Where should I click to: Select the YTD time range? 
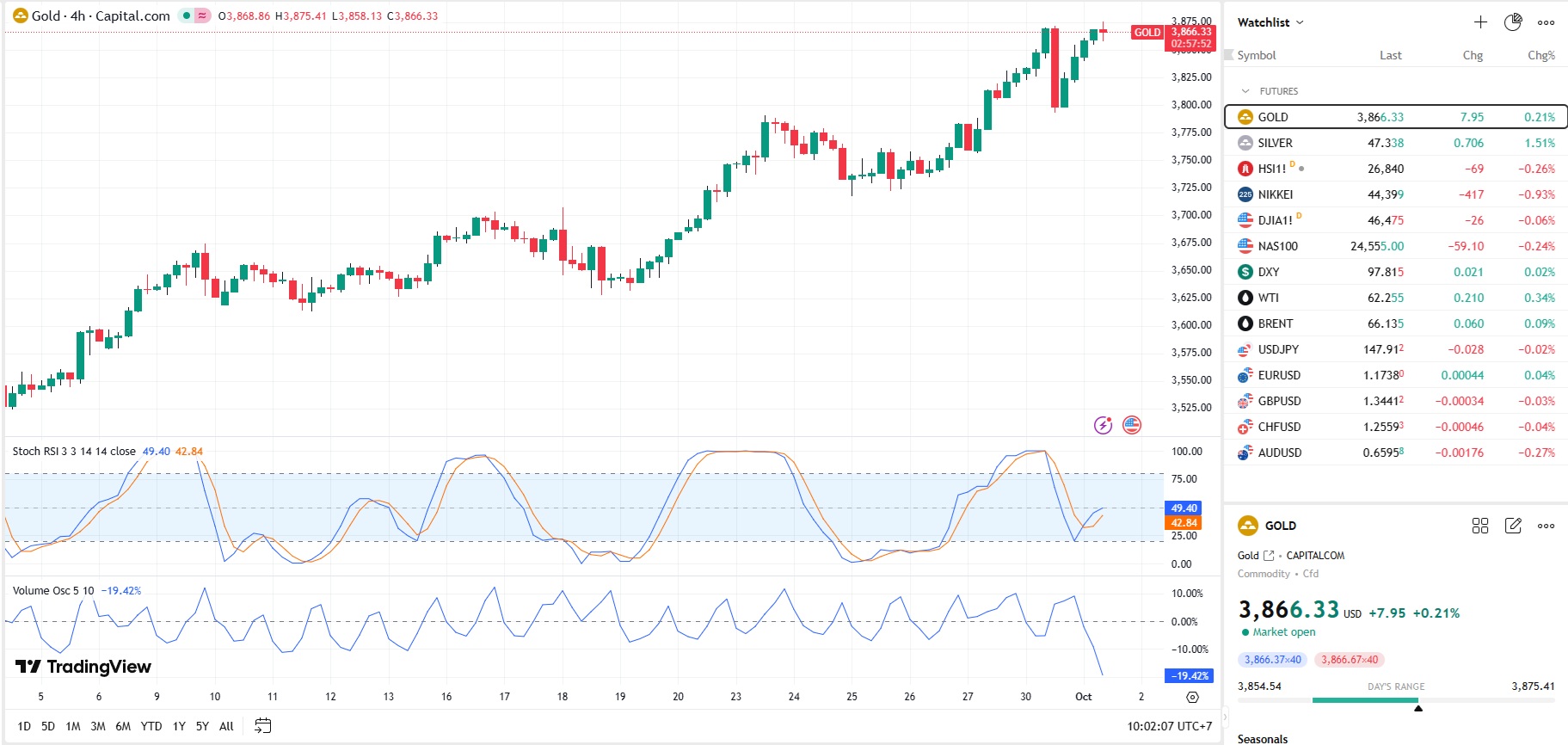tap(151, 726)
